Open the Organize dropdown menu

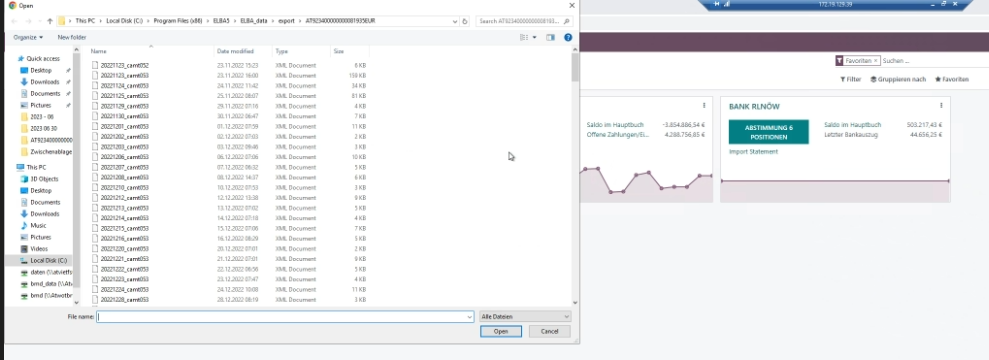tap(28, 38)
